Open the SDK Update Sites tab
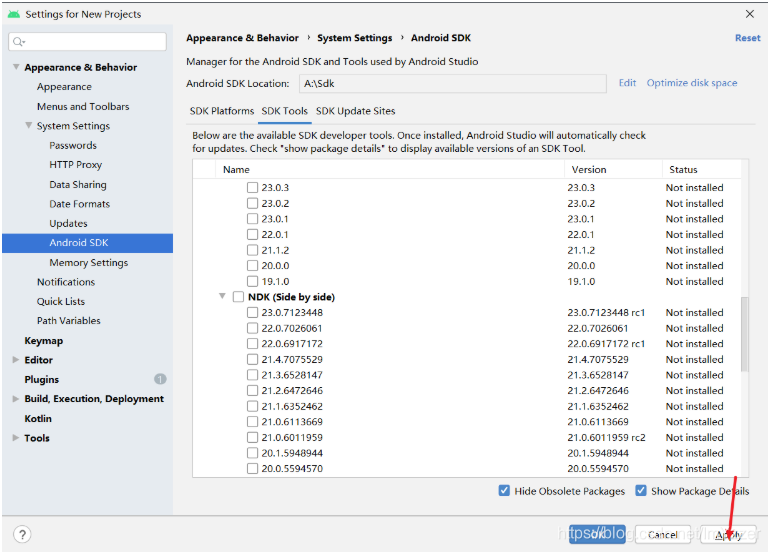 click(356, 111)
